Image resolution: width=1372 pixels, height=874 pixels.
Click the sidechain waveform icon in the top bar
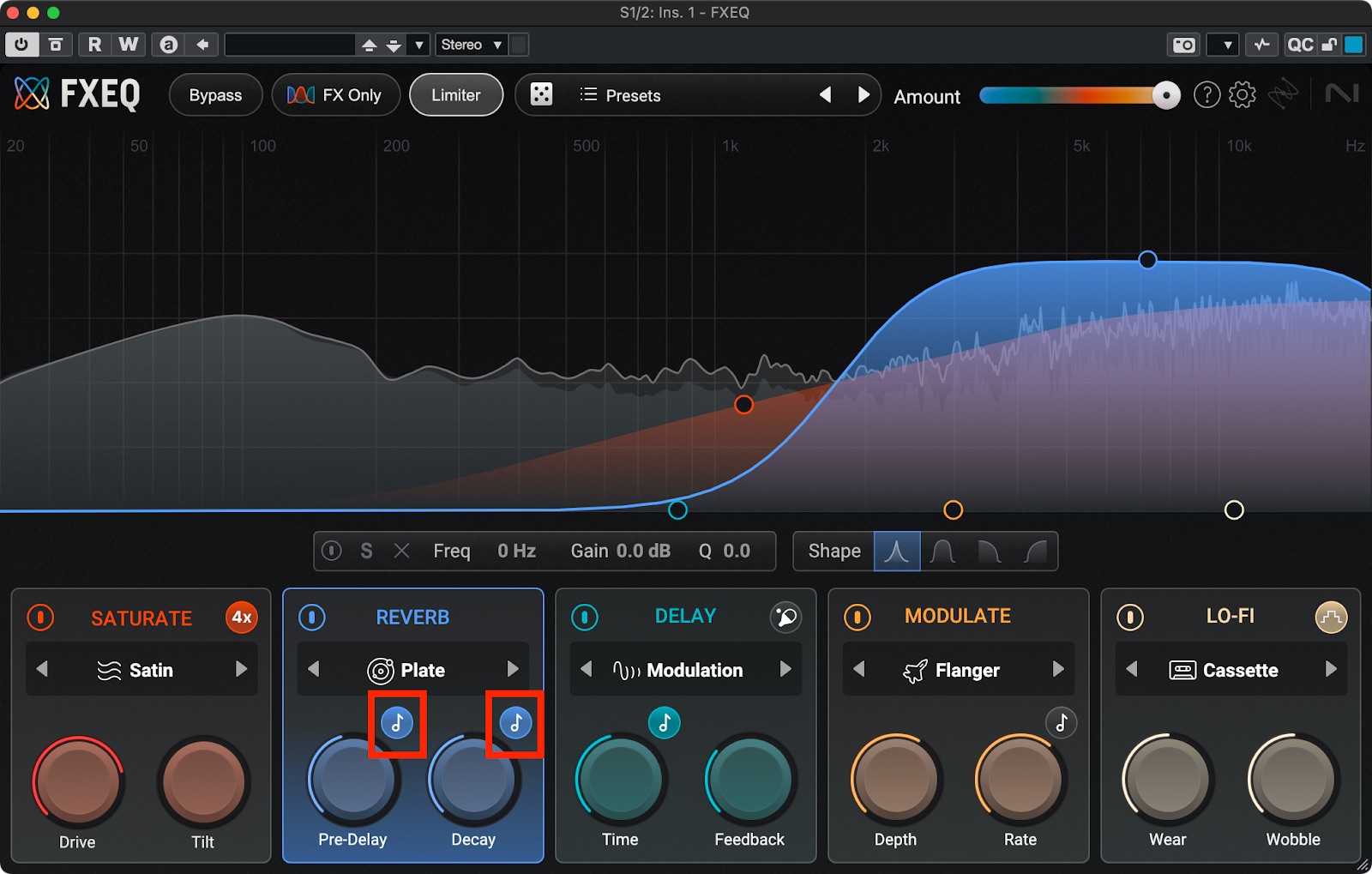point(1261,45)
